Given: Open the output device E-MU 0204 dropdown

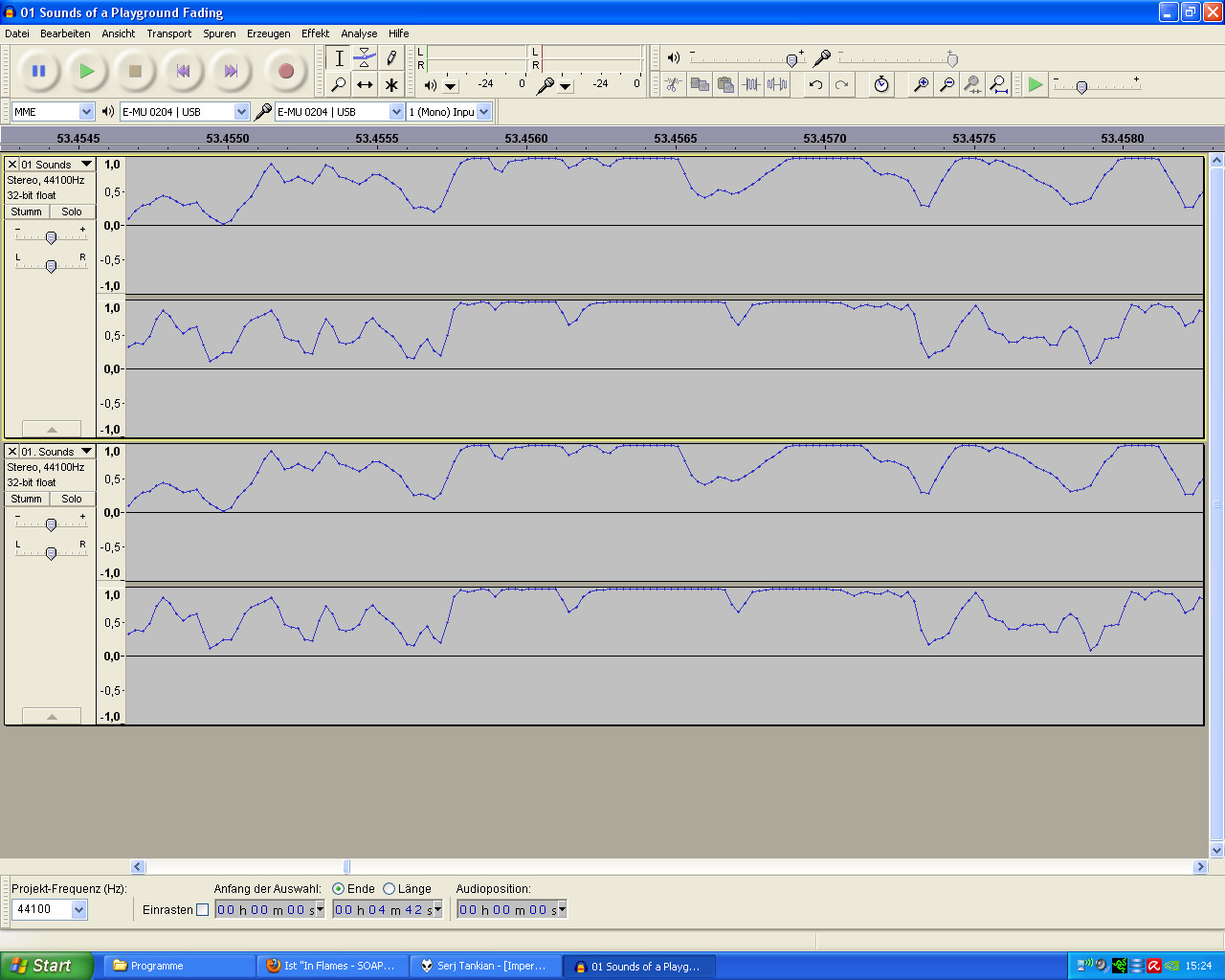Looking at the screenshot, I should (x=241, y=112).
